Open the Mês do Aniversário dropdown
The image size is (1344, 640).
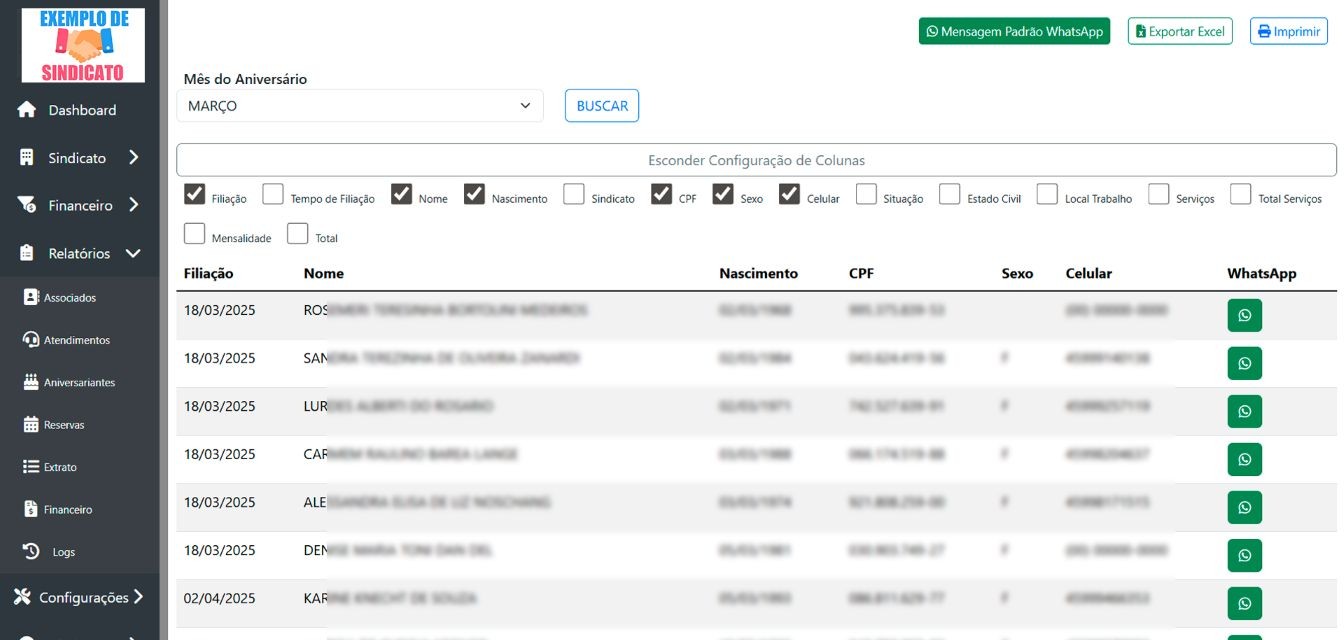click(360, 105)
